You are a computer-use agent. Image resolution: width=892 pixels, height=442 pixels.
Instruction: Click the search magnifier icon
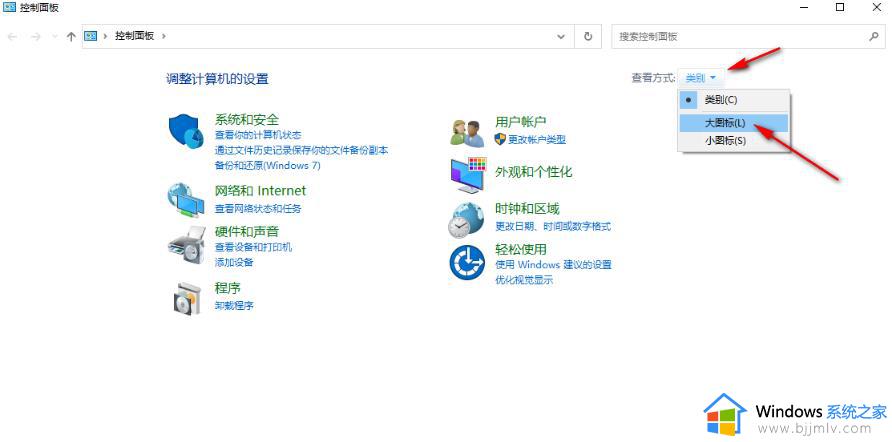point(874,36)
